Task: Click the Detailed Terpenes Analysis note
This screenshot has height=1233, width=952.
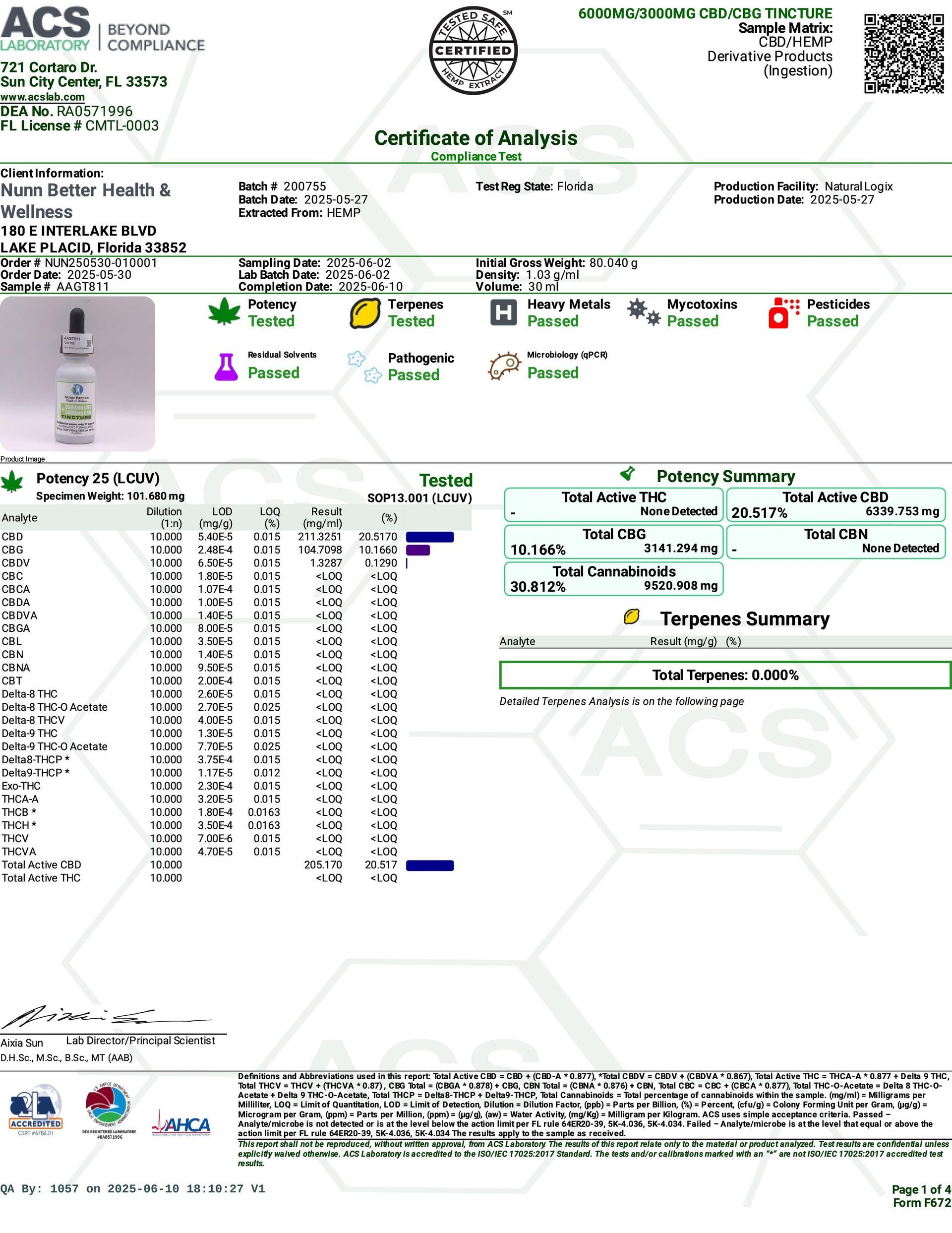Action: [621, 702]
